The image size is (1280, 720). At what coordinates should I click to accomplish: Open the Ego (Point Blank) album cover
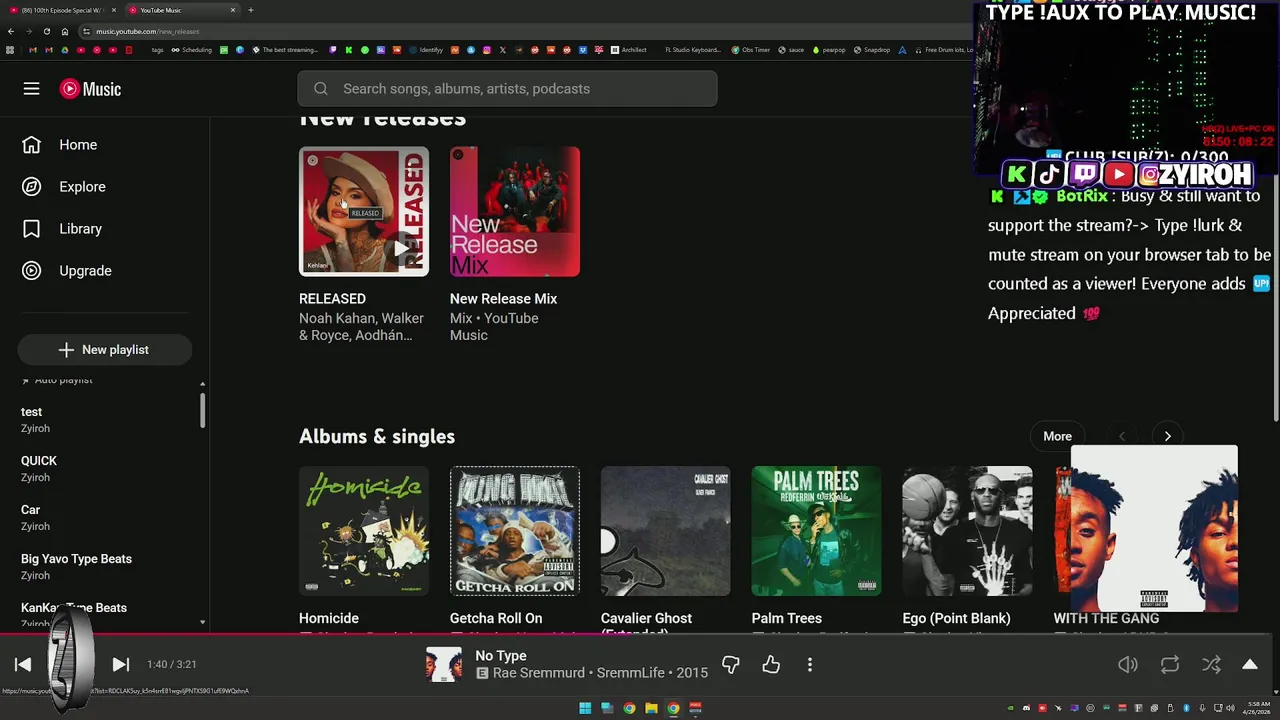pyautogui.click(x=968, y=531)
